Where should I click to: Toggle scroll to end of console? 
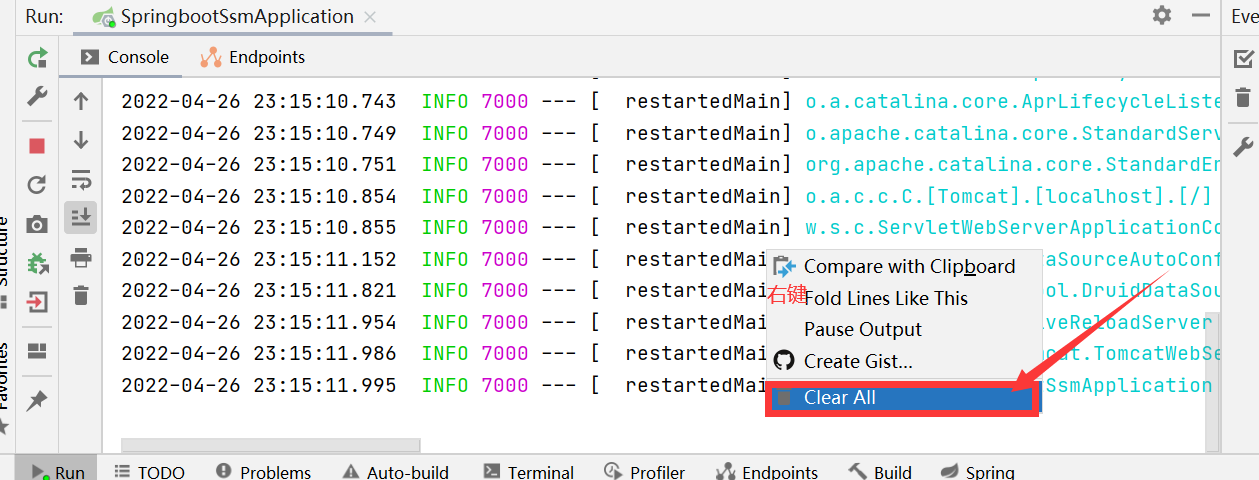(81, 216)
